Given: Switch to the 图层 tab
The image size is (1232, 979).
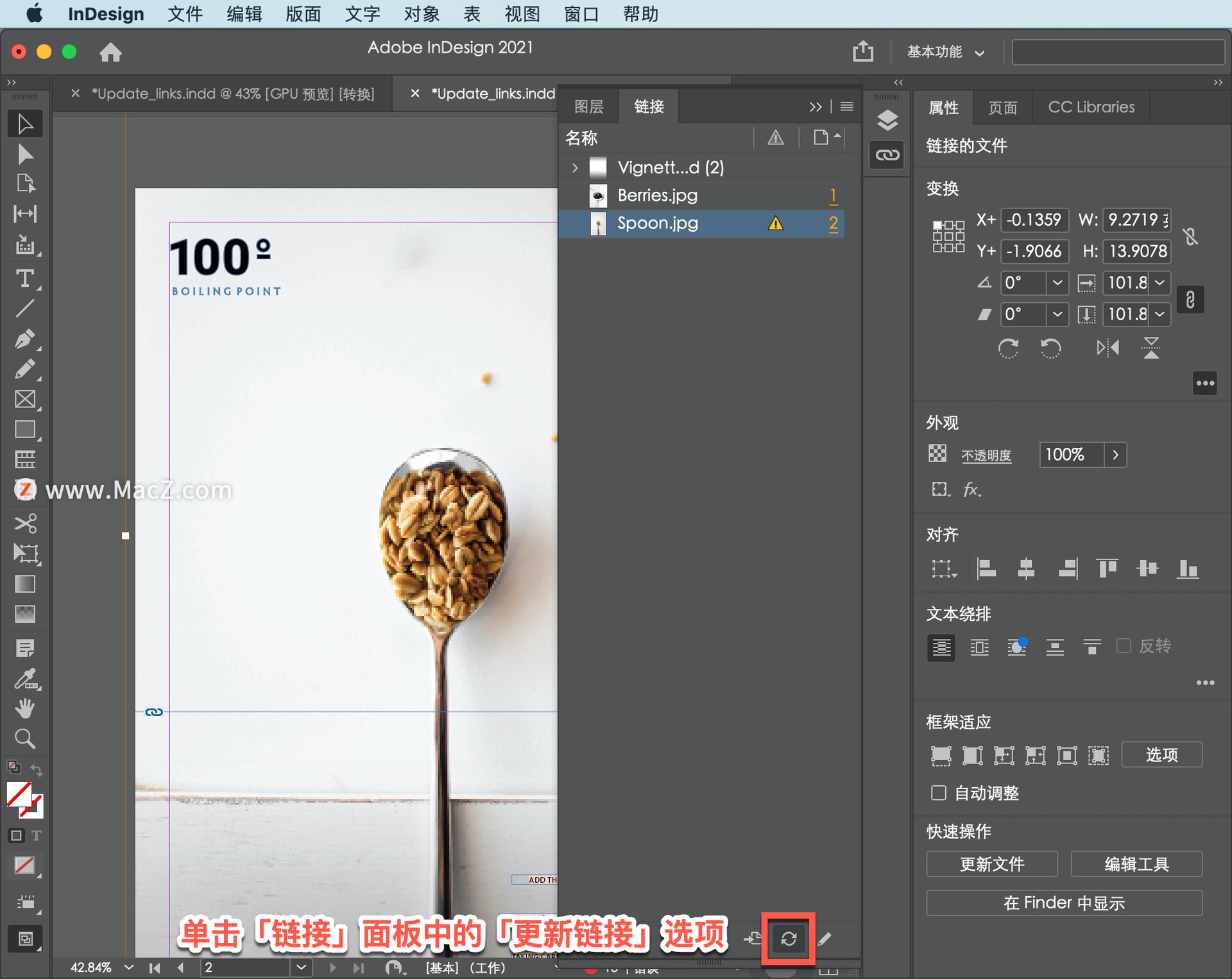Looking at the screenshot, I should [x=588, y=106].
